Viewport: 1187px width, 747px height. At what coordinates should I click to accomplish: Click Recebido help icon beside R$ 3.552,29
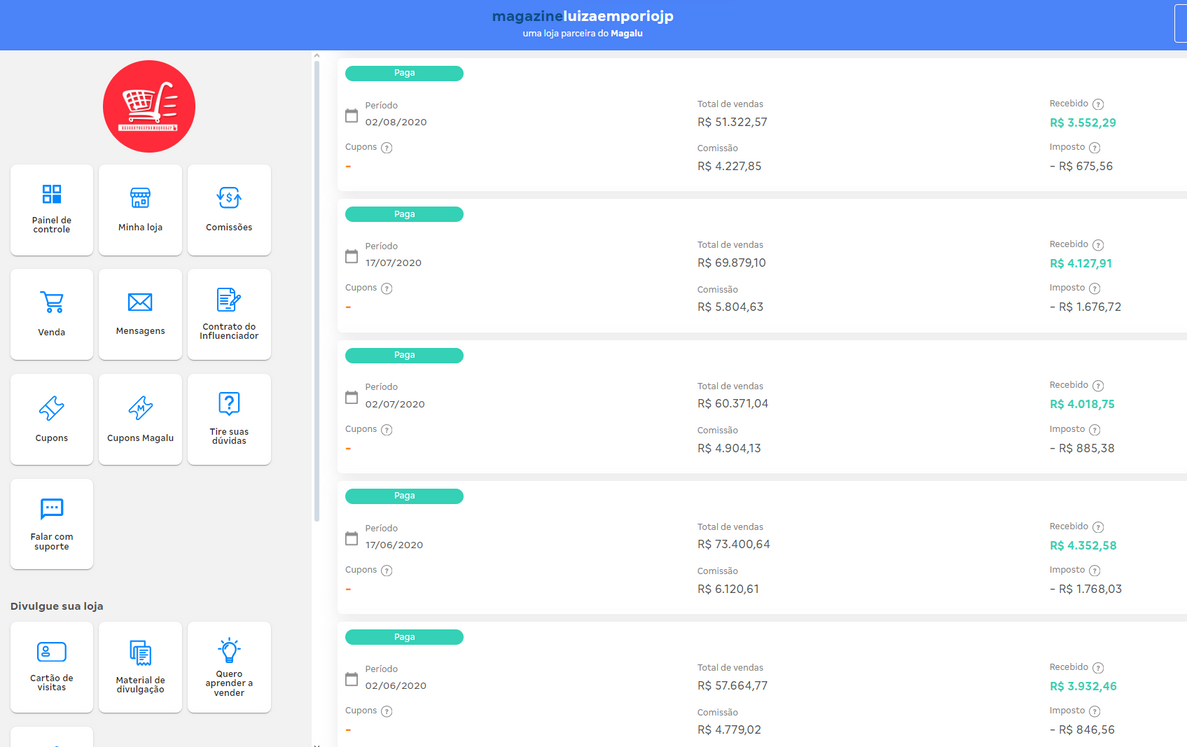pos(1098,104)
